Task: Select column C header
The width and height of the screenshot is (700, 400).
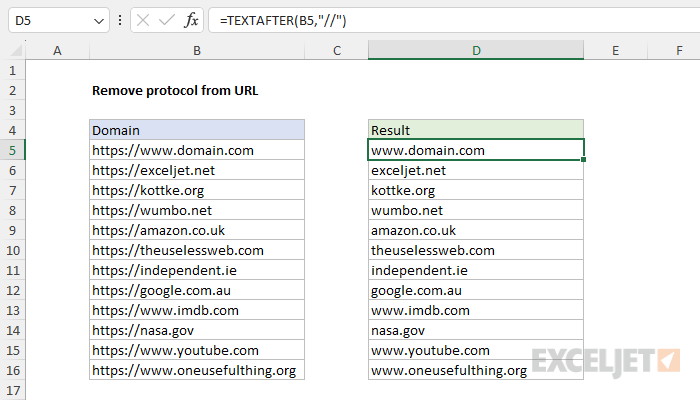Action: click(337, 50)
